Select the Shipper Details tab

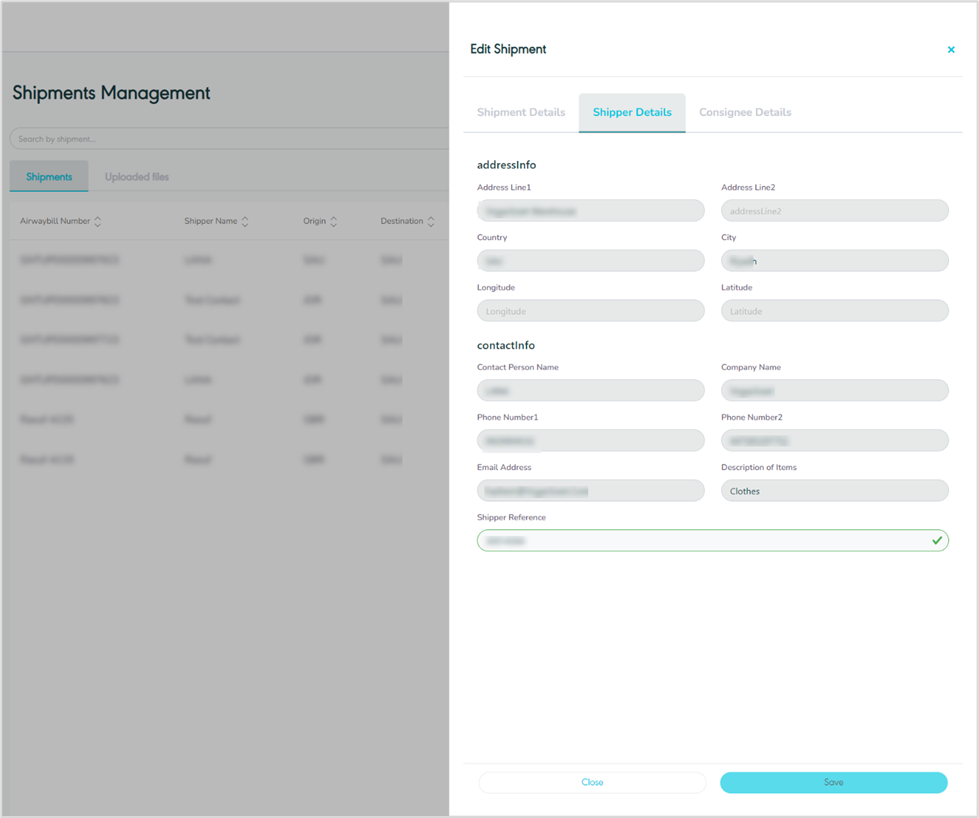pyautogui.click(x=632, y=113)
